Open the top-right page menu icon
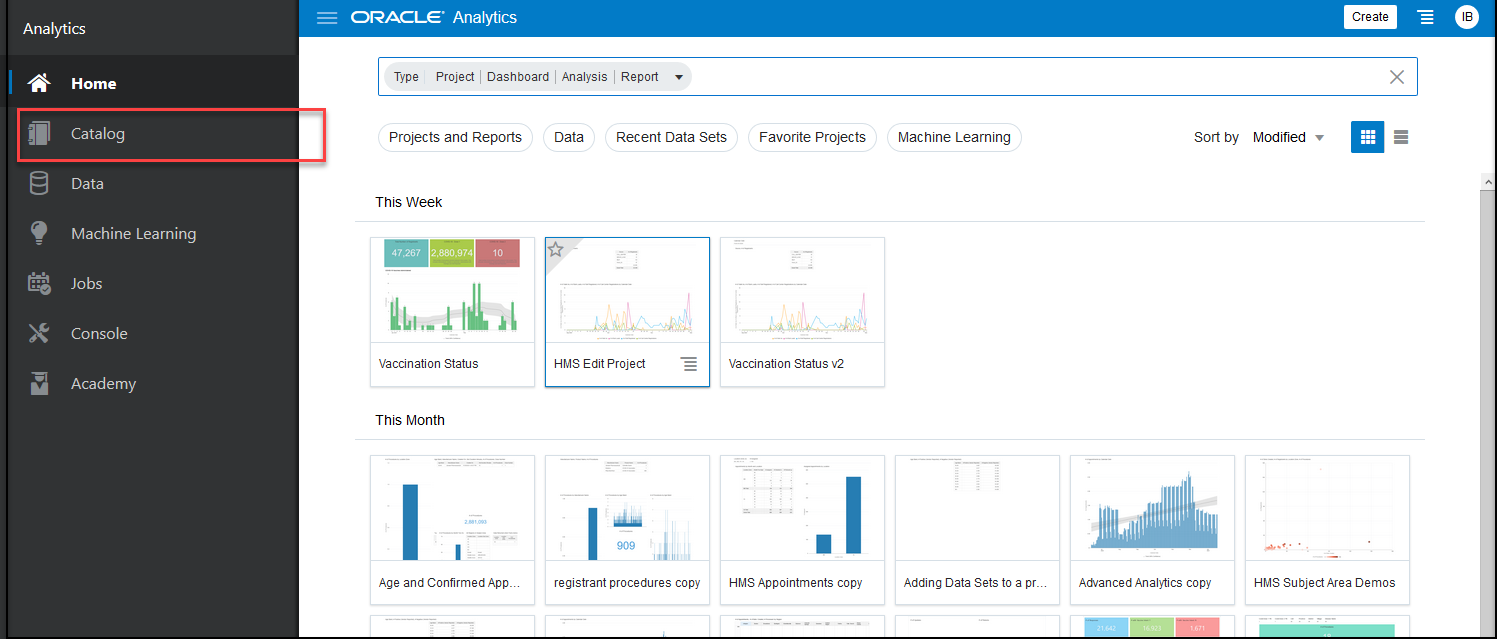 pos(1425,17)
